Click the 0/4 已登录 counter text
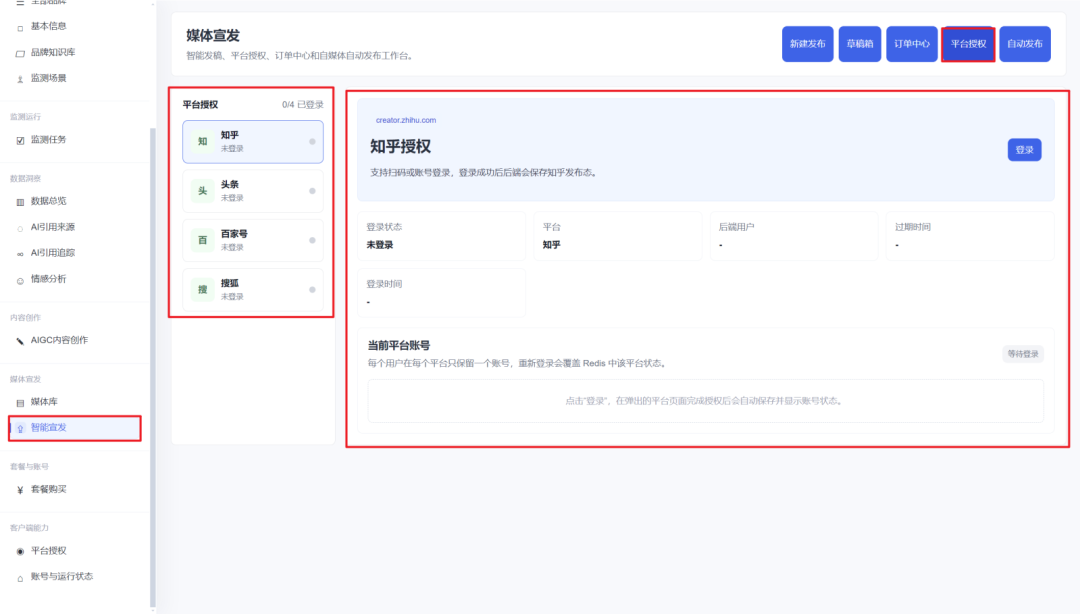The height and width of the screenshot is (614, 1080). 302,105
